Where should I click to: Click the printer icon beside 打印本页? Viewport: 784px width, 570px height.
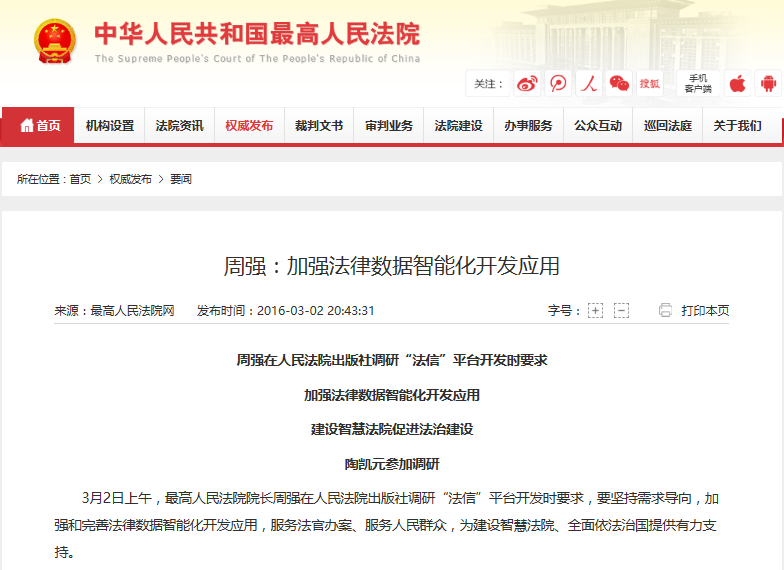click(x=665, y=310)
